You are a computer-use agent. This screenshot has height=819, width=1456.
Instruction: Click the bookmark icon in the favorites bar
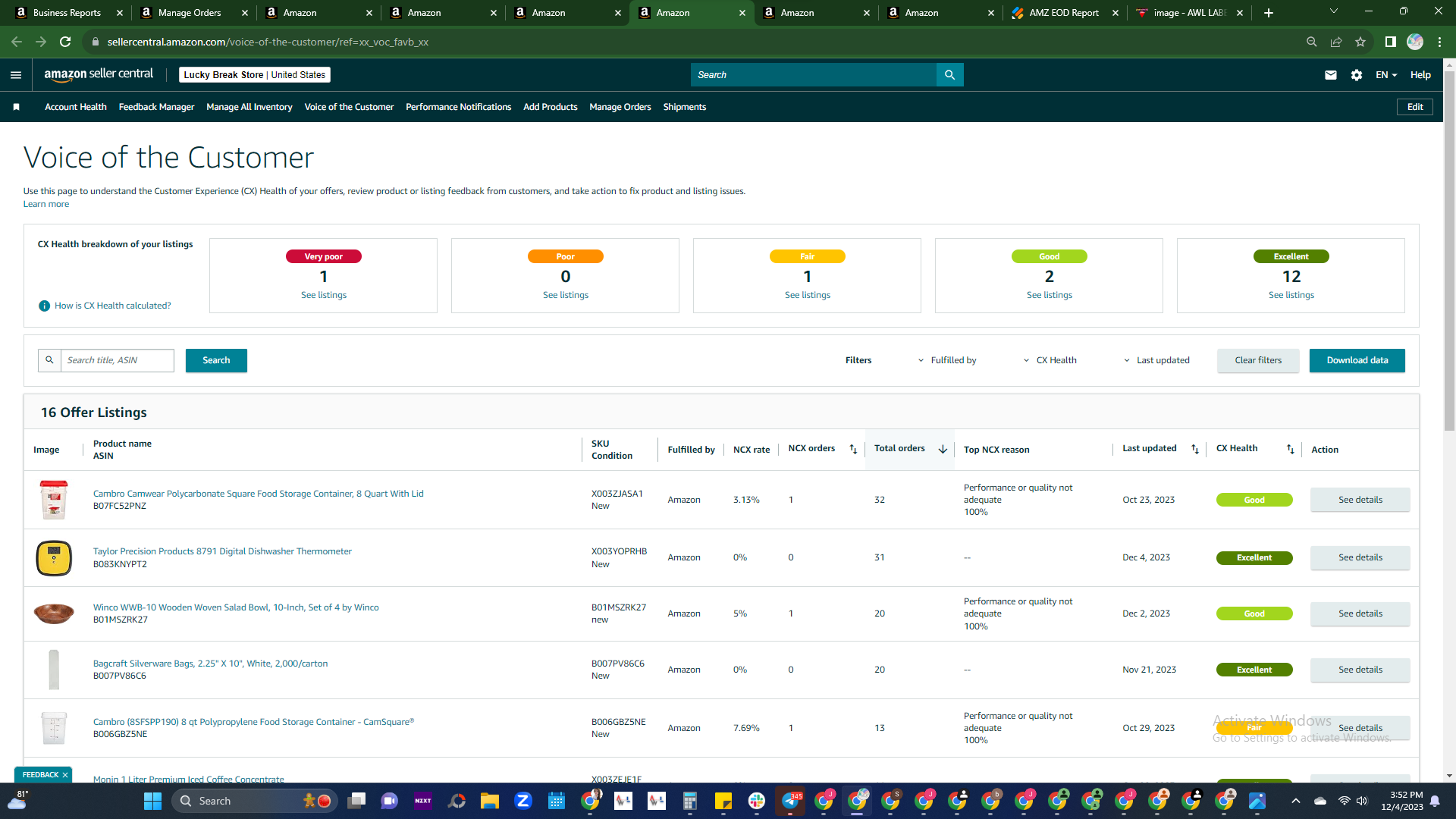click(16, 107)
